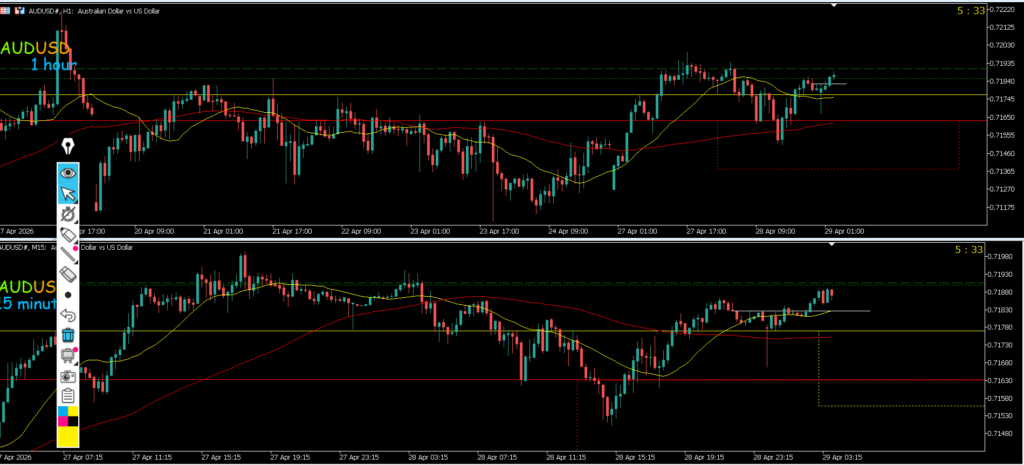Click the '28 Apr 03:15' time label
The image size is (1024, 465).
tap(430, 457)
